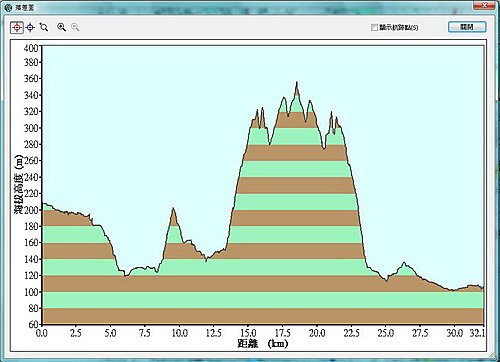Screen dimensions: 500x362
Task: Close the window with red X
Action: click(484, 5)
